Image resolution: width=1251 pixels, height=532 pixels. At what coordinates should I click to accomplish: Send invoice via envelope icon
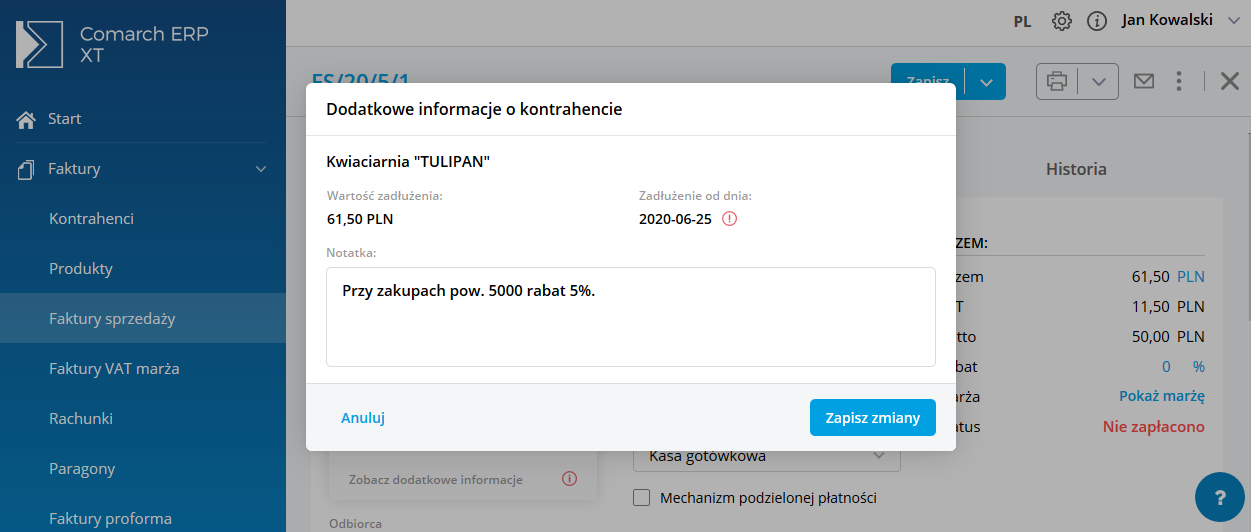1144,82
